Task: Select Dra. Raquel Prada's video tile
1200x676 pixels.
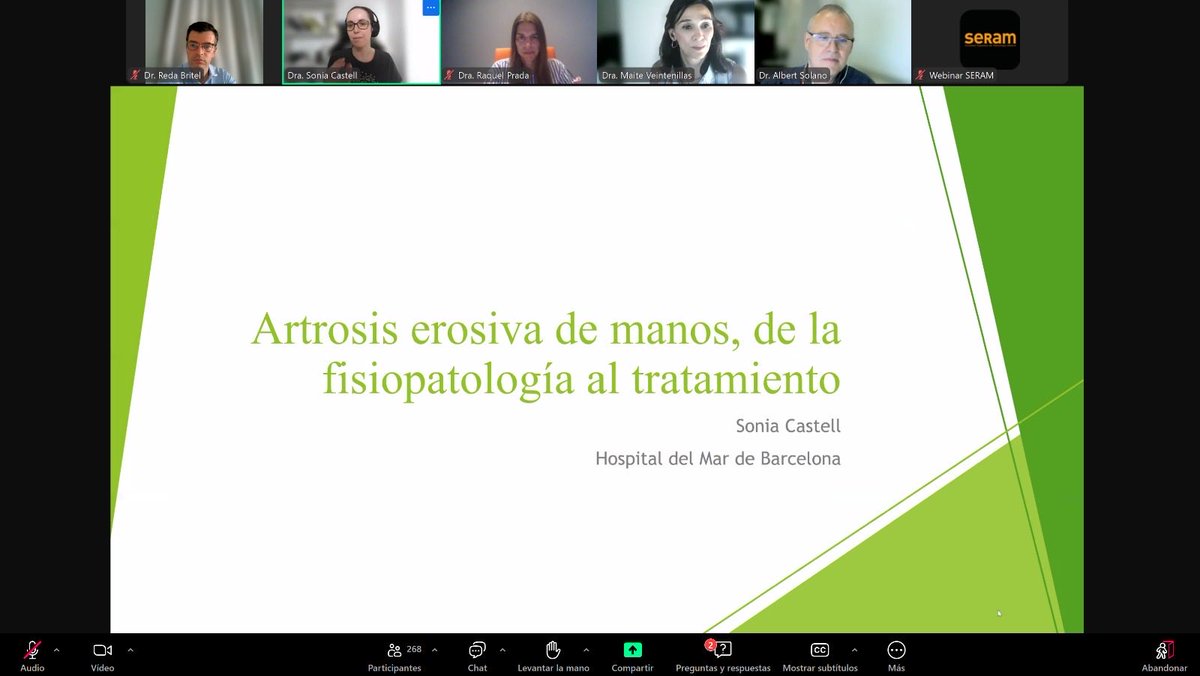Action: click(x=519, y=41)
